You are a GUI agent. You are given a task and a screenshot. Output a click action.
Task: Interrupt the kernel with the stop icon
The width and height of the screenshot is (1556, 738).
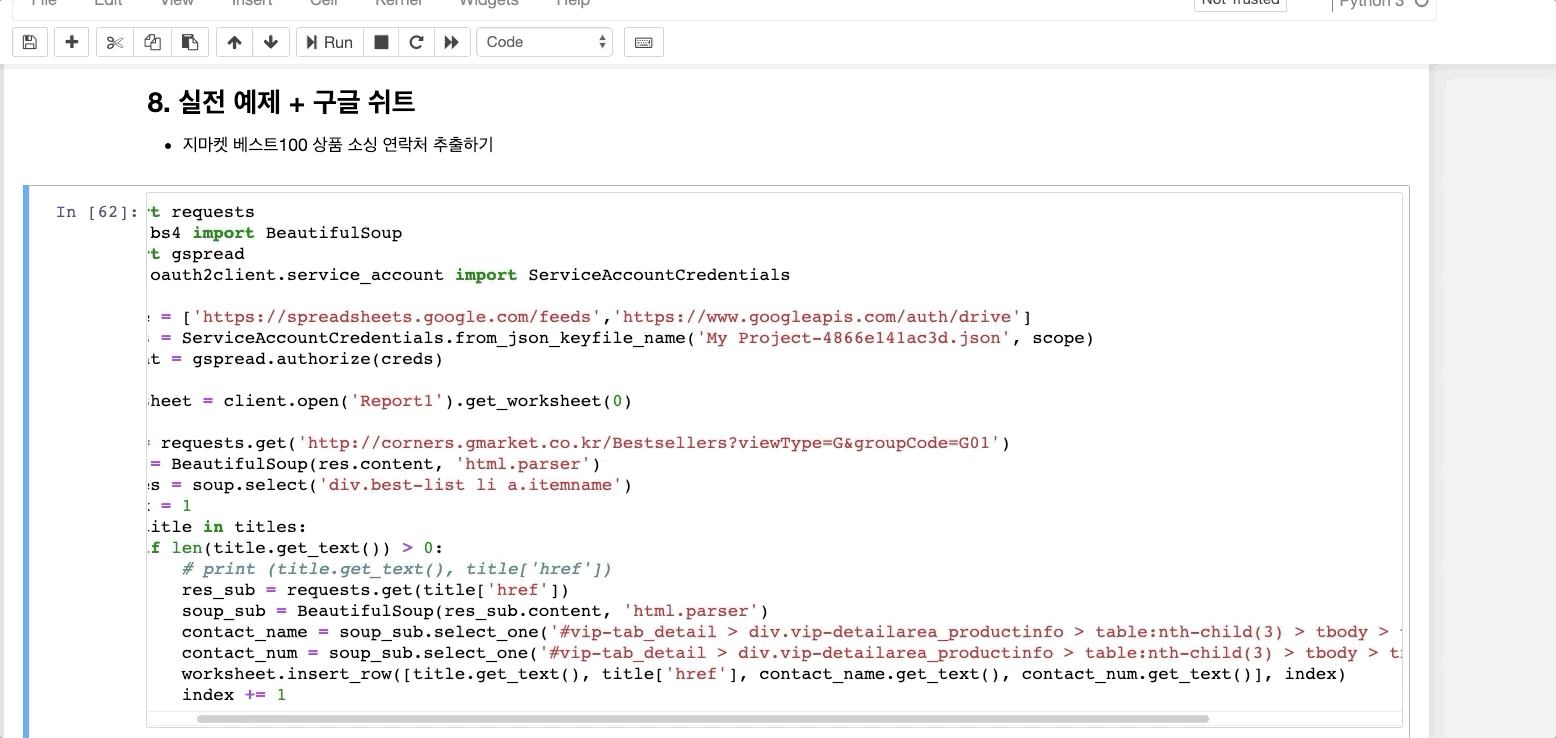click(x=380, y=42)
